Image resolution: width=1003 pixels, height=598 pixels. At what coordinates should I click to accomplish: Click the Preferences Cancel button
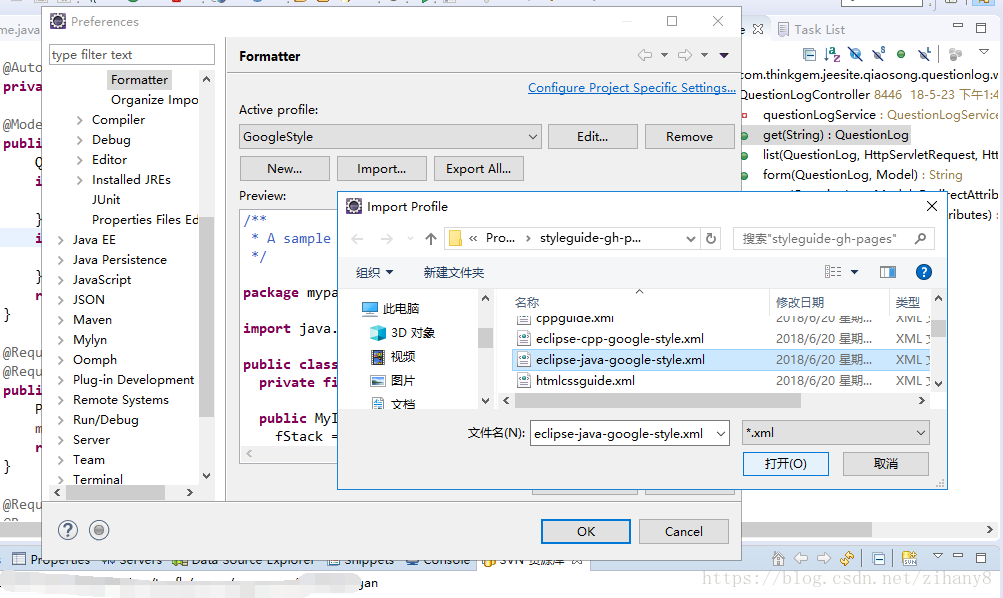pos(683,531)
